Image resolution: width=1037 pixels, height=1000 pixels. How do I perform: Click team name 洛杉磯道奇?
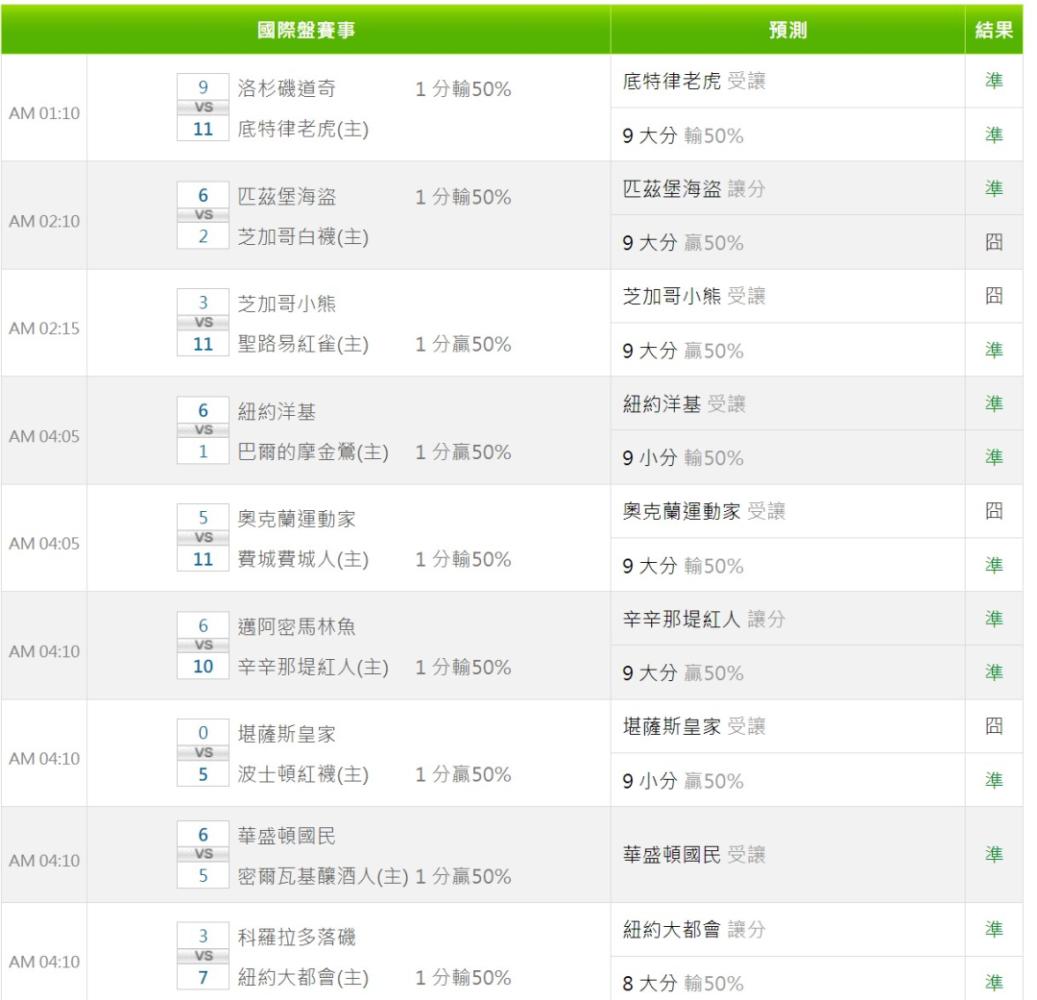(x=286, y=88)
